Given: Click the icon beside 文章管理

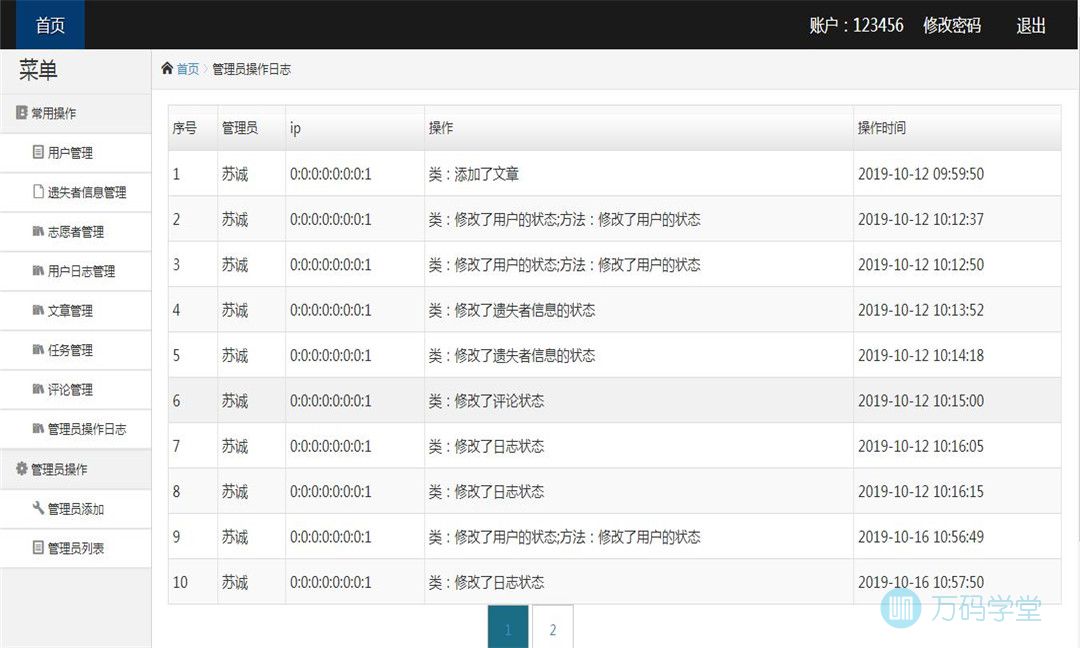Looking at the screenshot, I should [x=38, y=311].
